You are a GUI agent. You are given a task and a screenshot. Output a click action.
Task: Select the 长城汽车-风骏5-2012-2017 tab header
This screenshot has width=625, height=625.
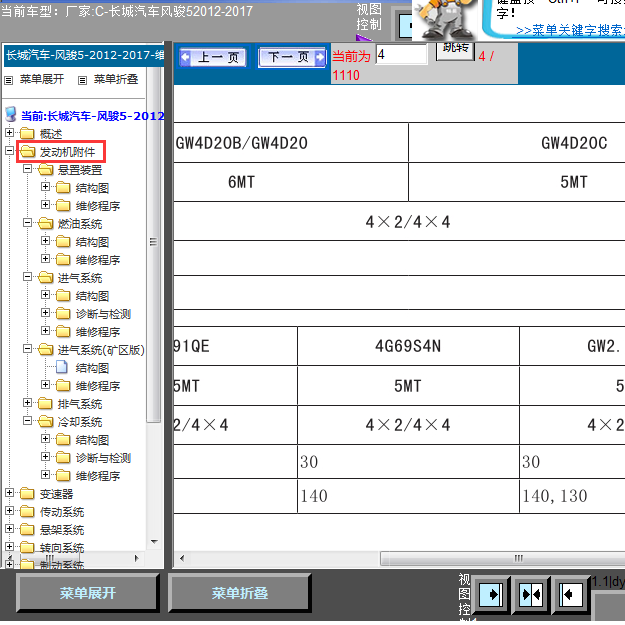click(84, 55)
